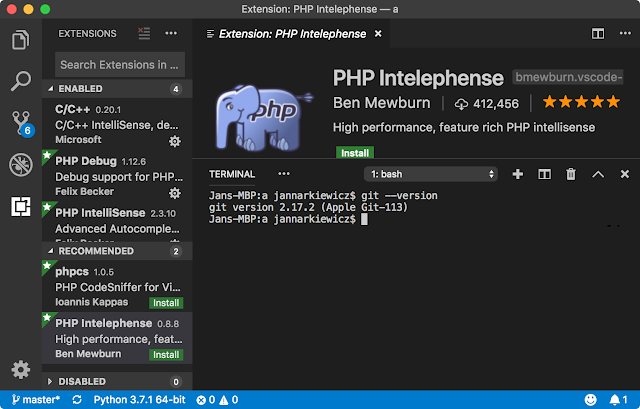The width and height of the screenshot is (640, 409).
Task: Open errors and warnings count in status bar
Action: [x=217, y=400]
